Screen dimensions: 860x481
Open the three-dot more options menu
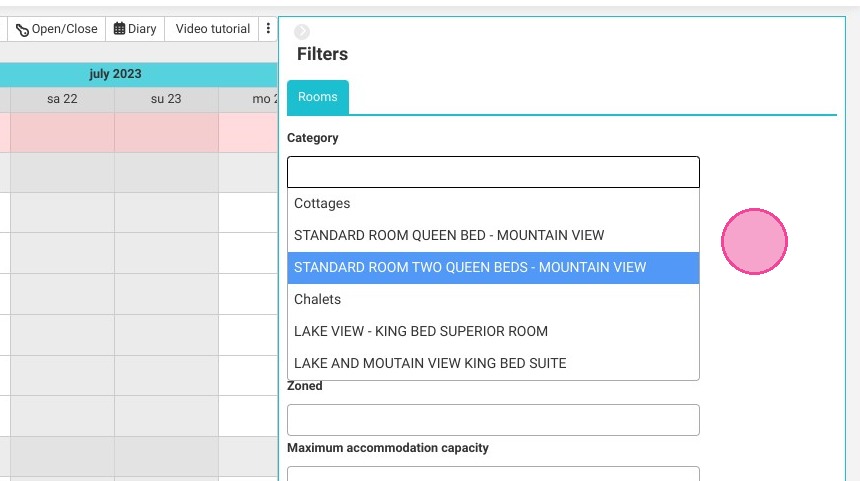pyautogui.click(x=268, y=29)
